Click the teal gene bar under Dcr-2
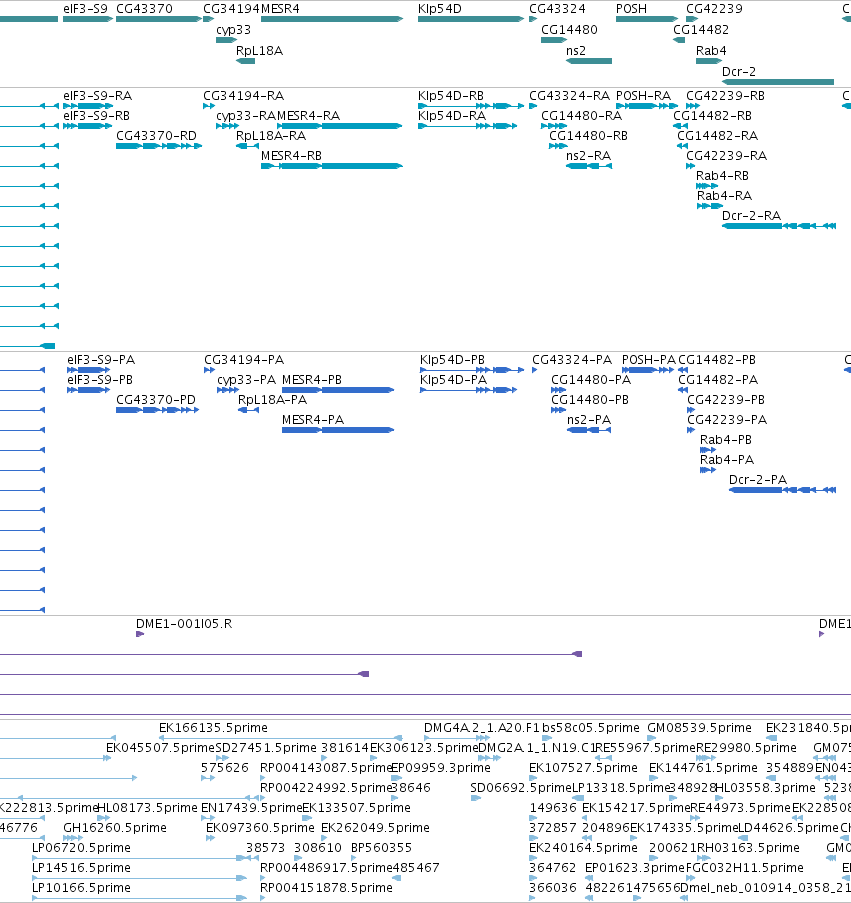The width and height of the screenshot is (851, 903). click(778, 82)
